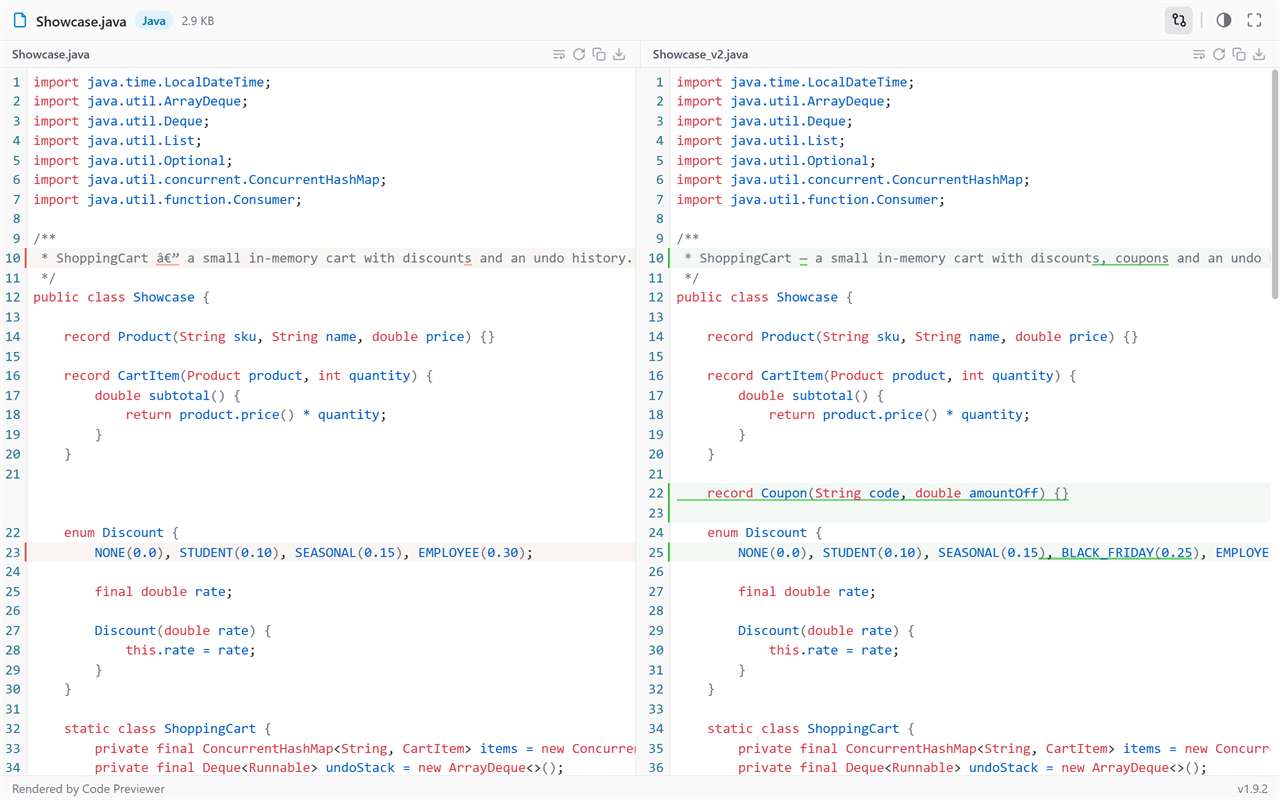1280x800 pixels.
Task: Click 'record Product' line in the left pane
Action: [x=280, y=336]
